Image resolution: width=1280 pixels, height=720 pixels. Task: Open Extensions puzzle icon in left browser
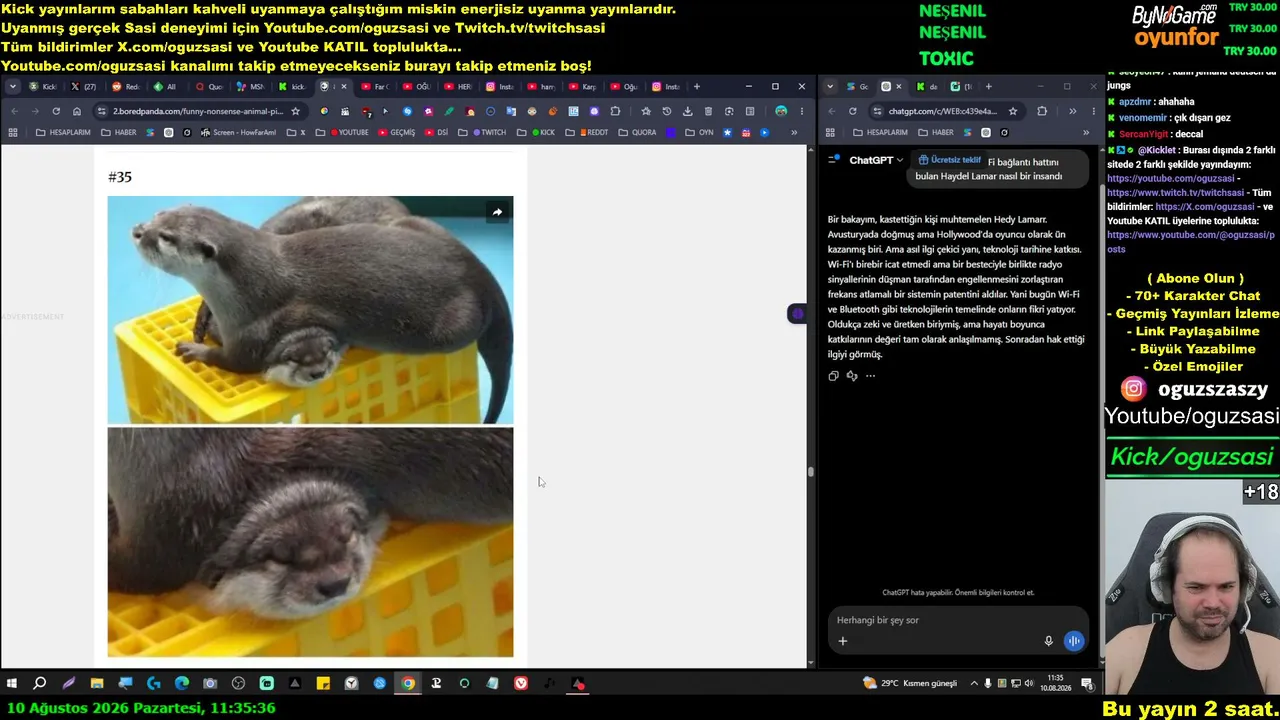[x=615, y=111]
